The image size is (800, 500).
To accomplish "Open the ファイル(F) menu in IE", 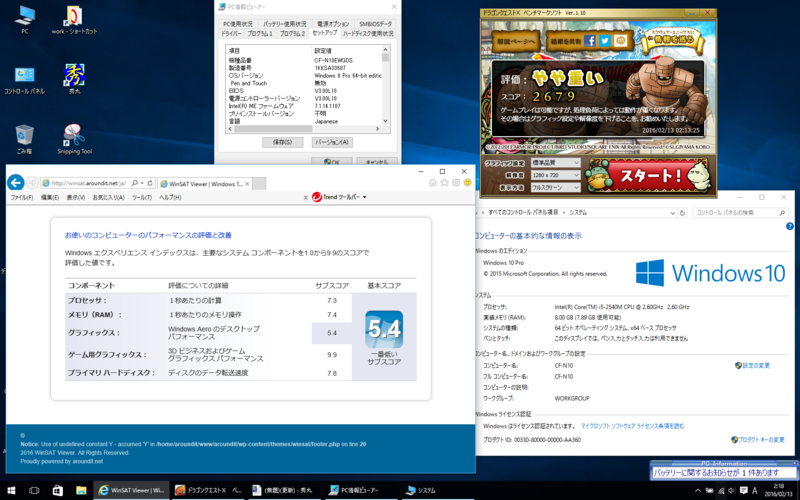I will pos(22,197).
